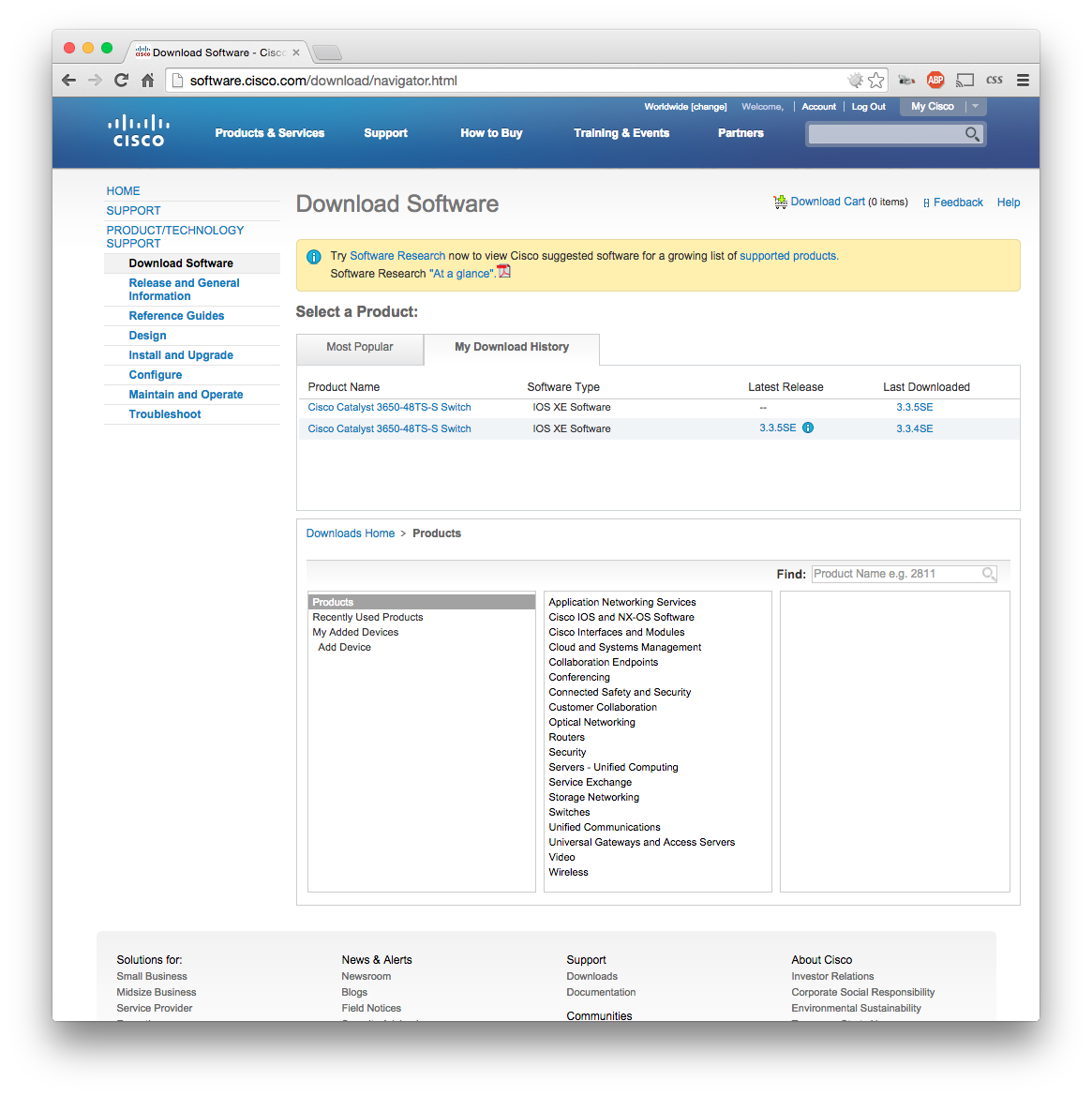Click Troubleshoot in the sidebar

click(x=165, y=414)
